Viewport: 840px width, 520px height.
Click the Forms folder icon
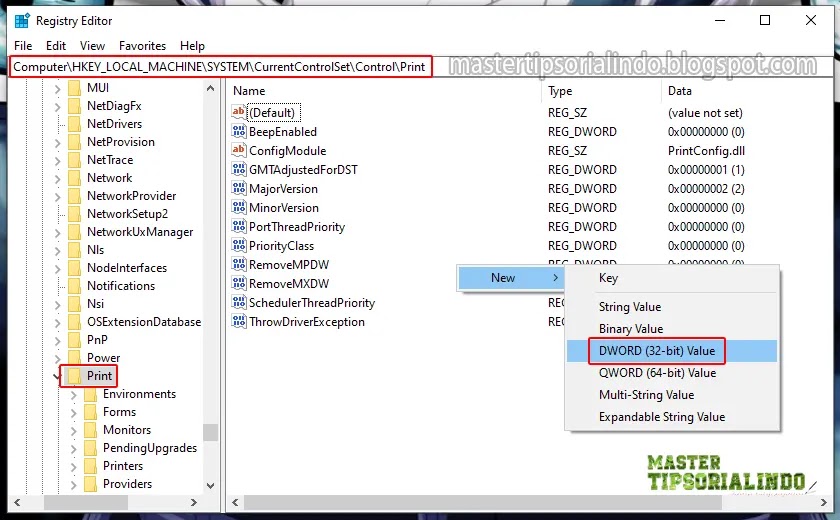pyautogui.click(x=91, y=411)
